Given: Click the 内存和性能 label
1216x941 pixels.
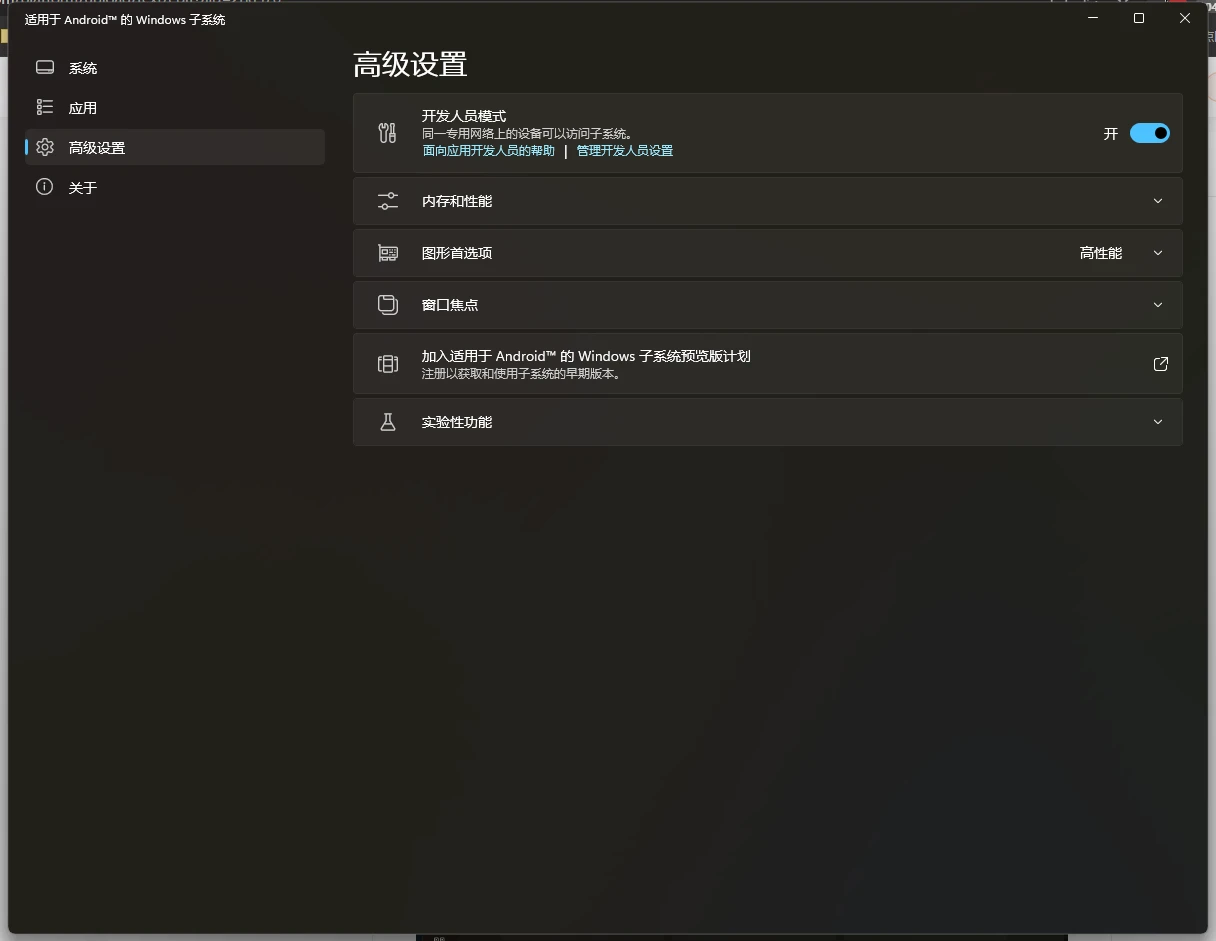Looking at the screenshot, I should (457, 201).
